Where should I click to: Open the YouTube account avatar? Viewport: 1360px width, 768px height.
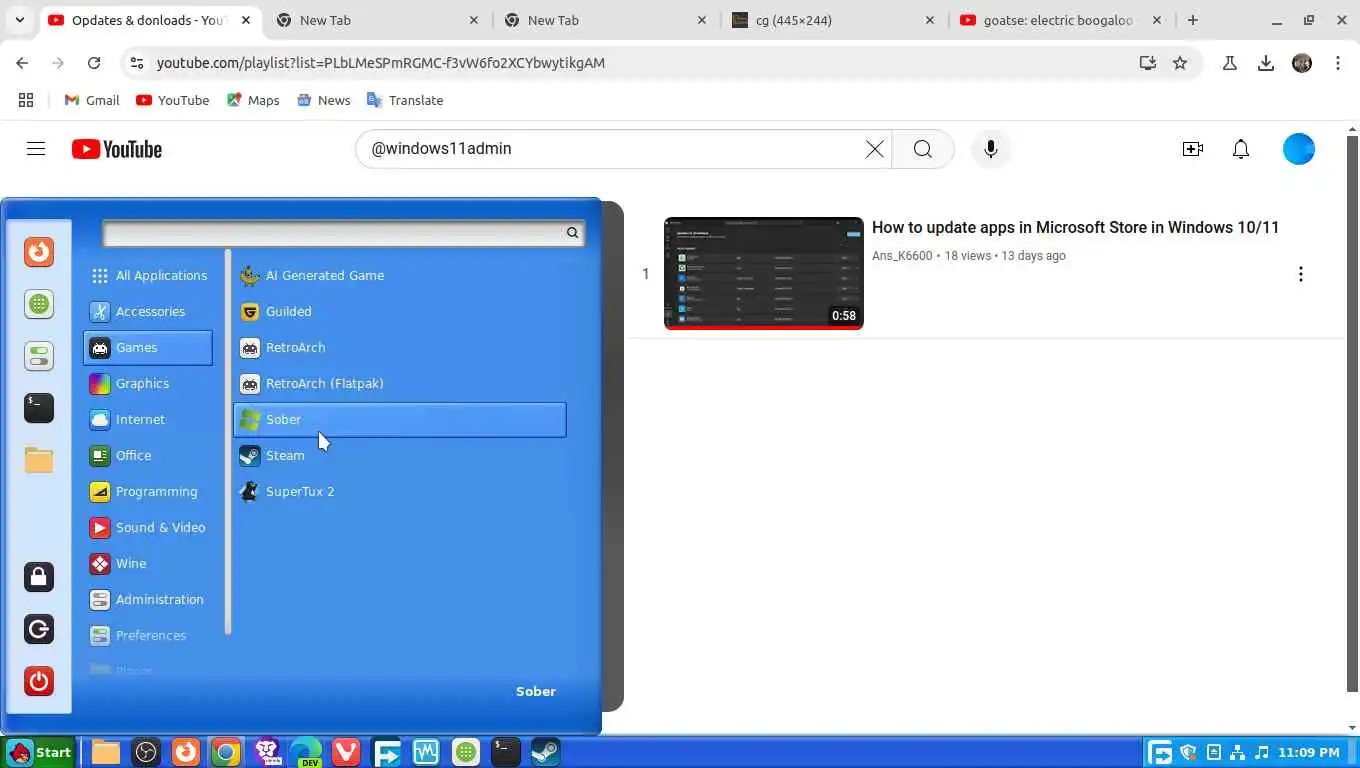click(1298, 149)
